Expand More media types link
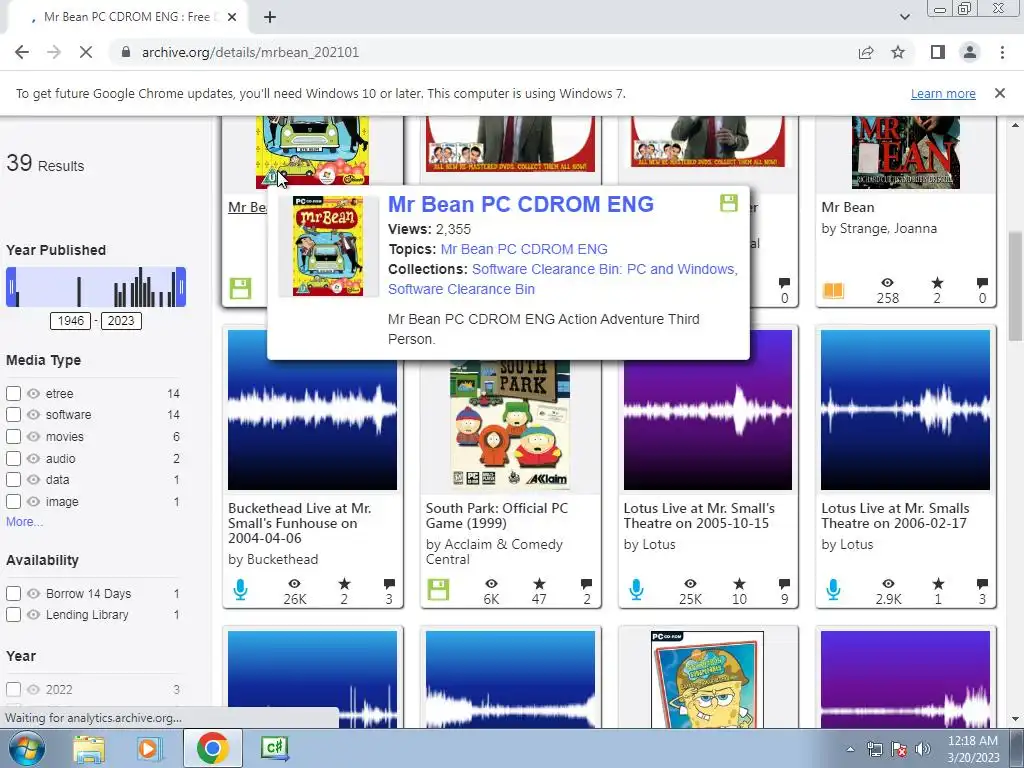The width and height of the screenshot is (1024, 768). tap(24, 522)
